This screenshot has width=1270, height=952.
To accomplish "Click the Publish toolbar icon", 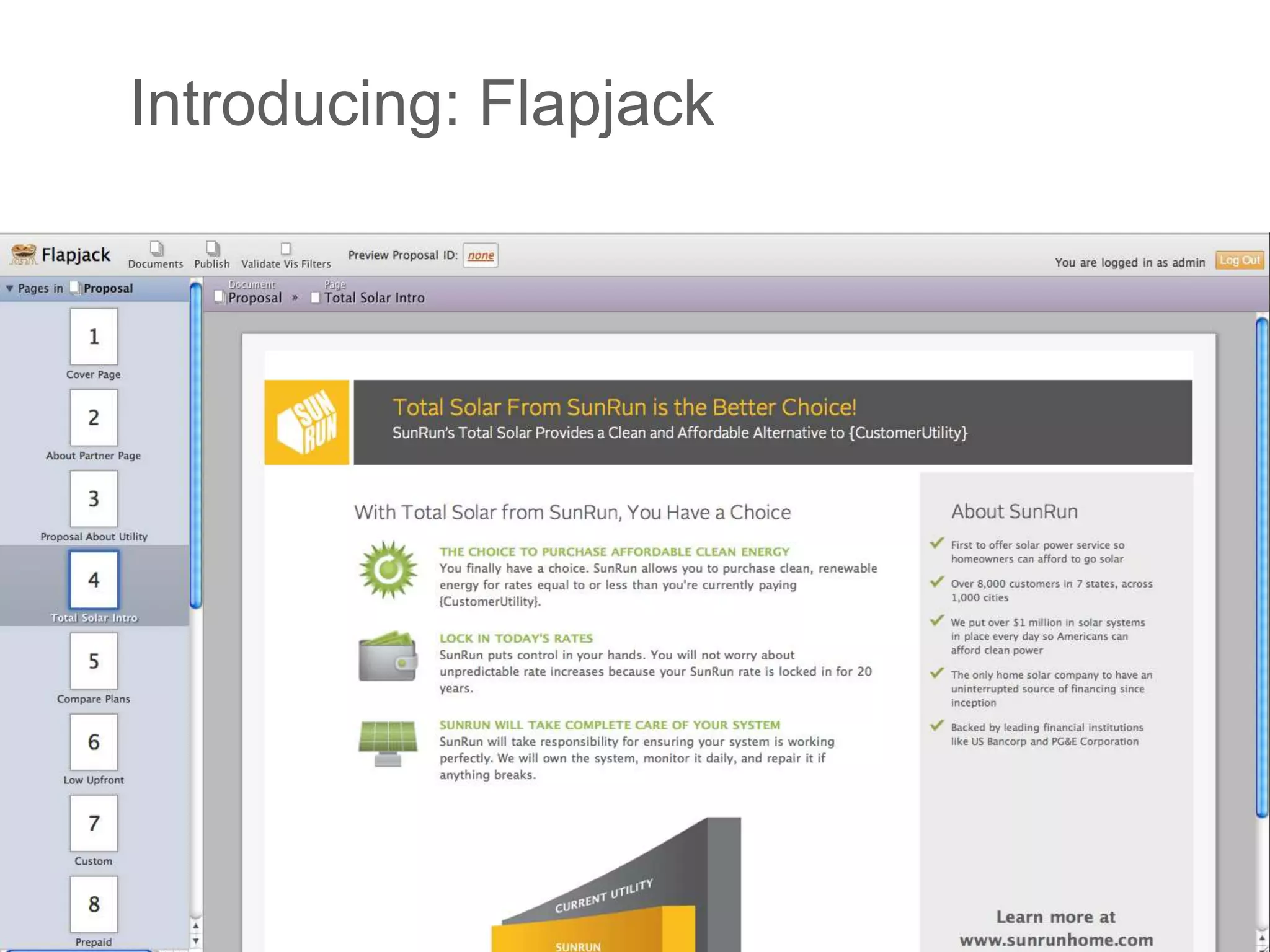I will coord(213,249).
